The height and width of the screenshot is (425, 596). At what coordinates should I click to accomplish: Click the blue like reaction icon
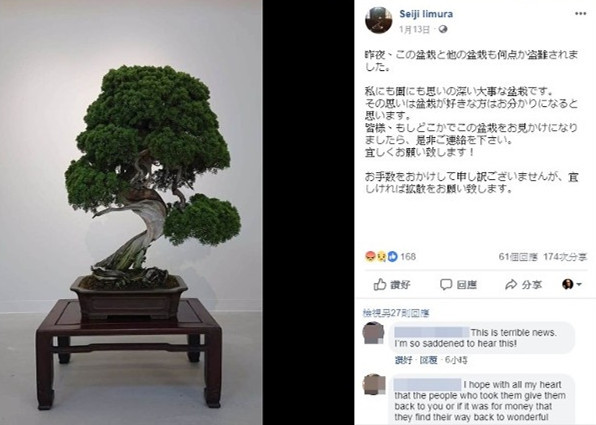(x=392, y=257)
